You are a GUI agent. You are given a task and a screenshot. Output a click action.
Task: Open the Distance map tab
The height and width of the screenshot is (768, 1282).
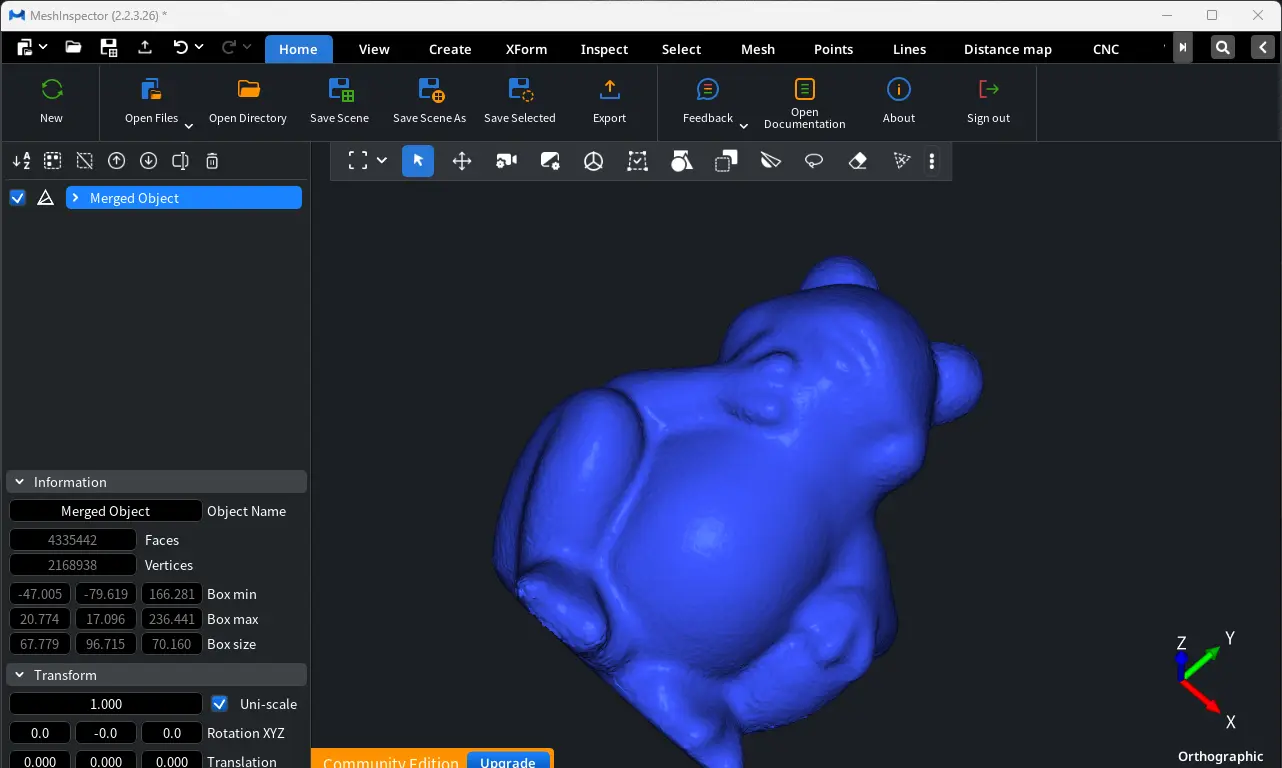pyautogui.click(x=1007, y=49)
